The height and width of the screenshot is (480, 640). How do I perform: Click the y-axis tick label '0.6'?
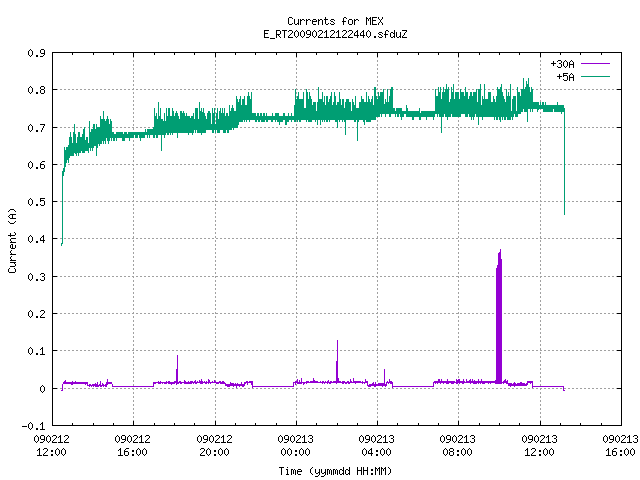click(37, 165)
